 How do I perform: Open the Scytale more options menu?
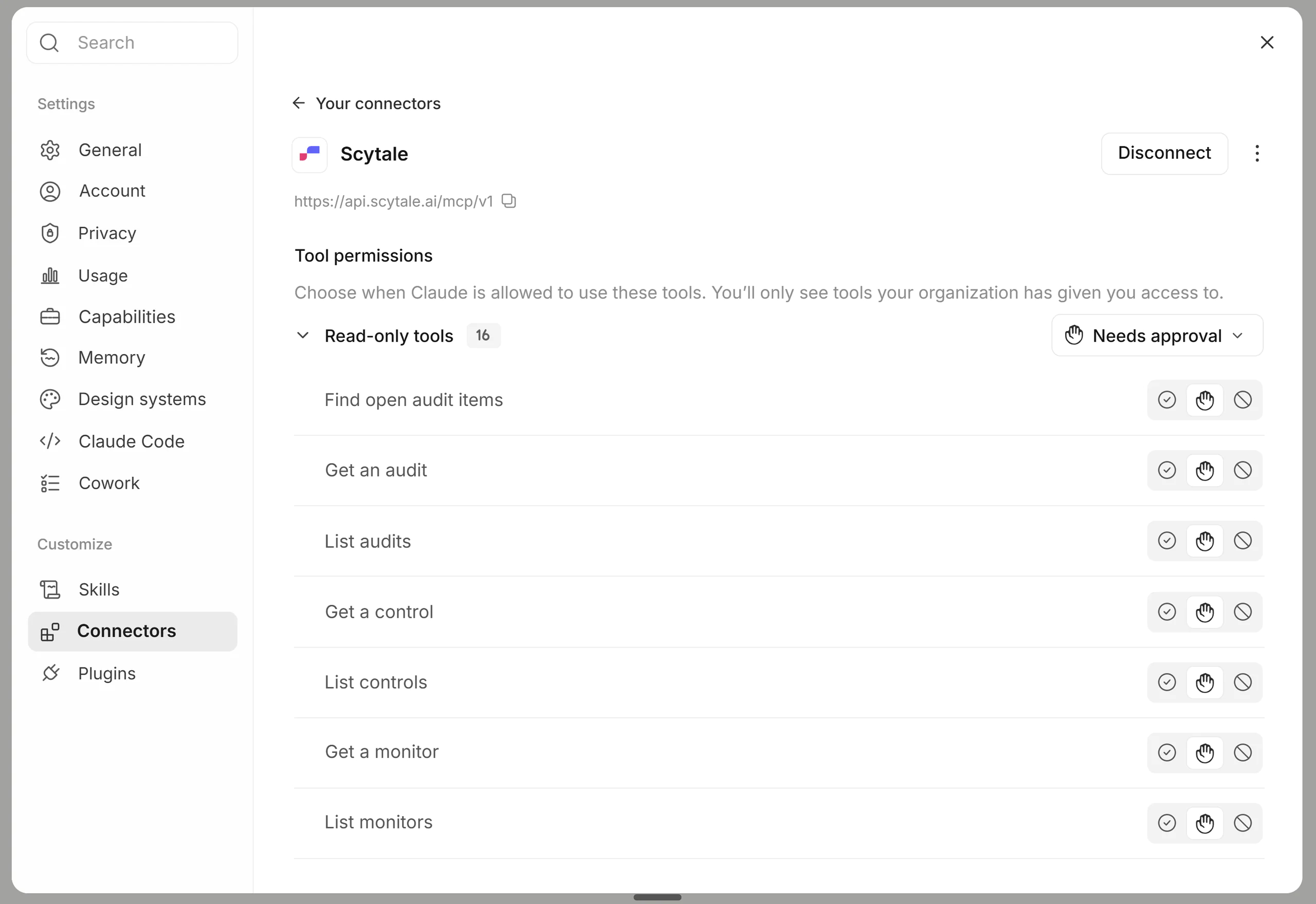coord(1257,154)
